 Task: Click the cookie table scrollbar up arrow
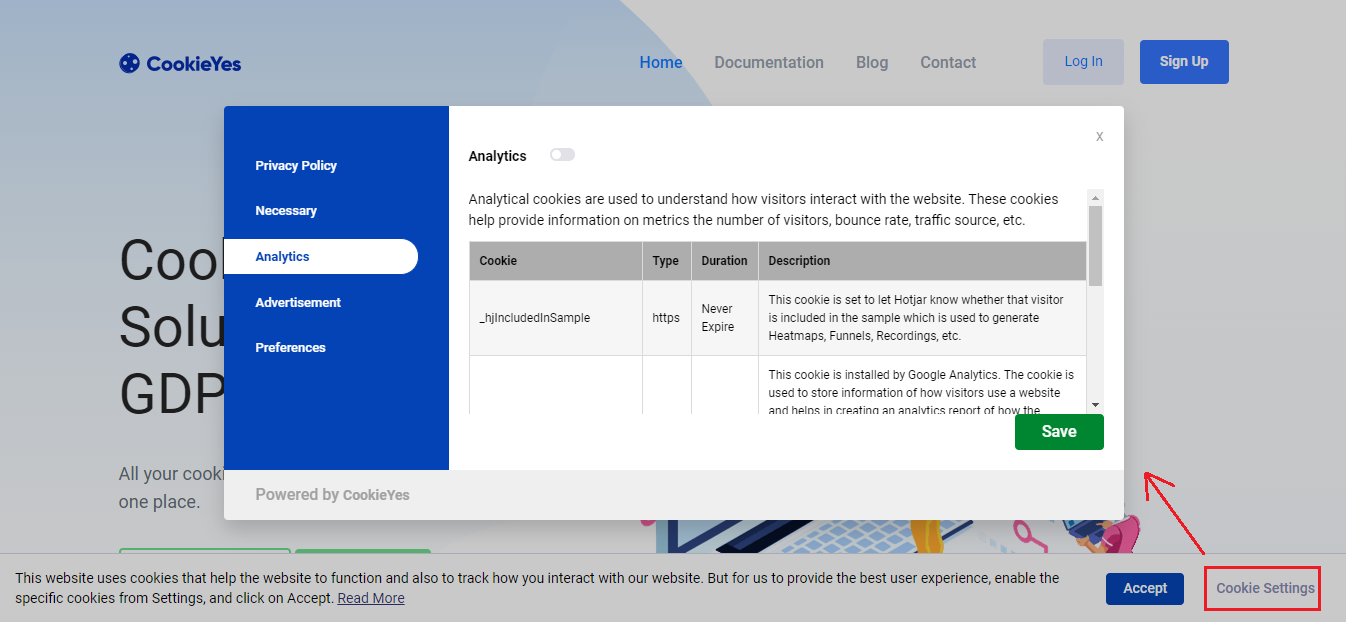(x=1095, y=197)
